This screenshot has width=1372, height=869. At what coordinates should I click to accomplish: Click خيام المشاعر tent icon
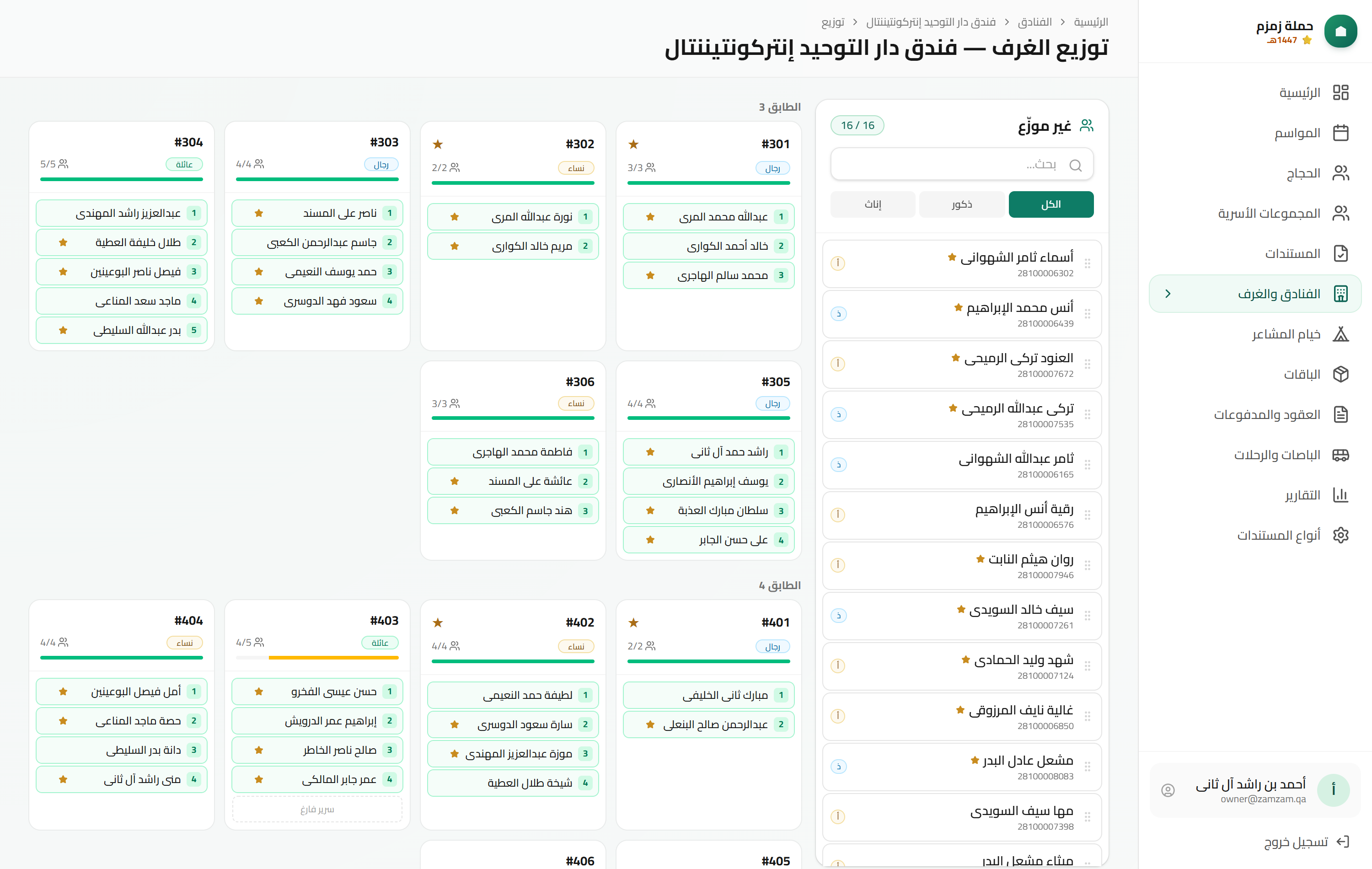click(x=1340, y=334)
